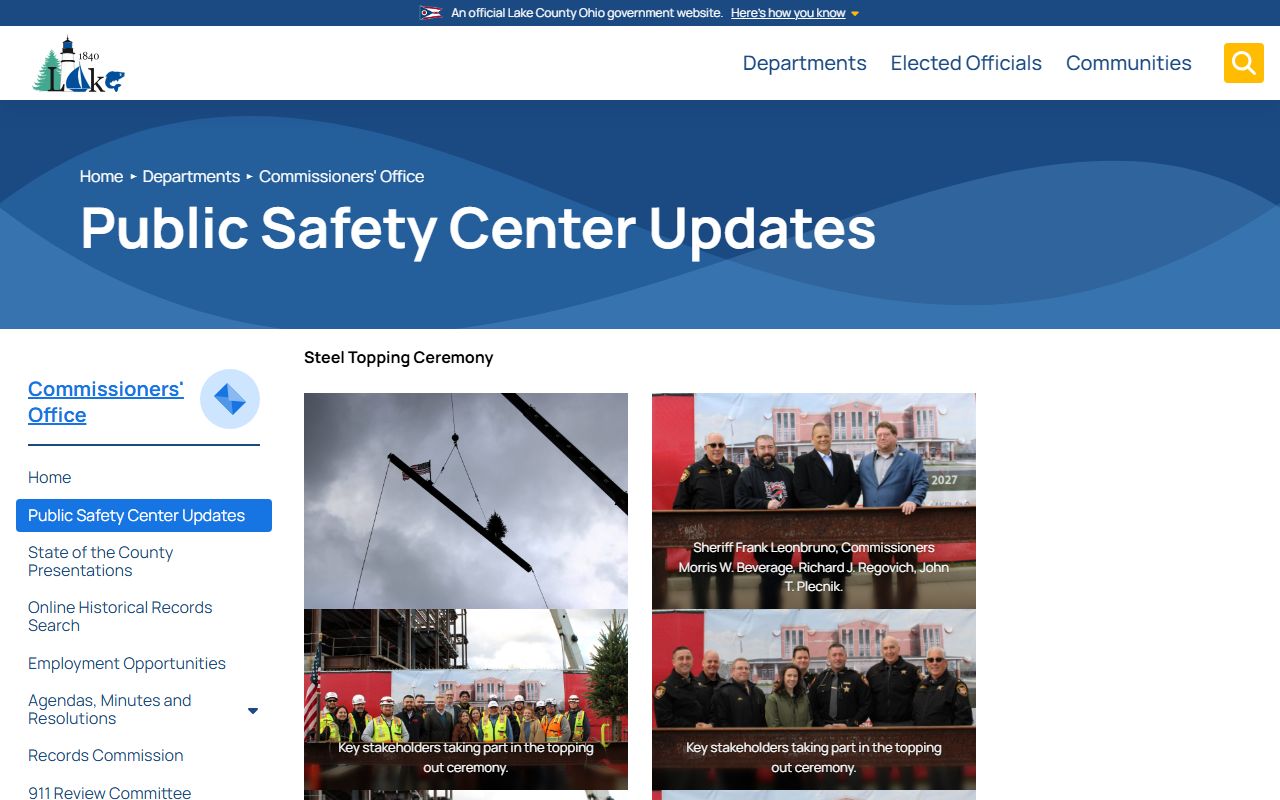Expand 'Here's how you know' disclosure
Viewport: 1280px width, 800px height.
point(795,13)
